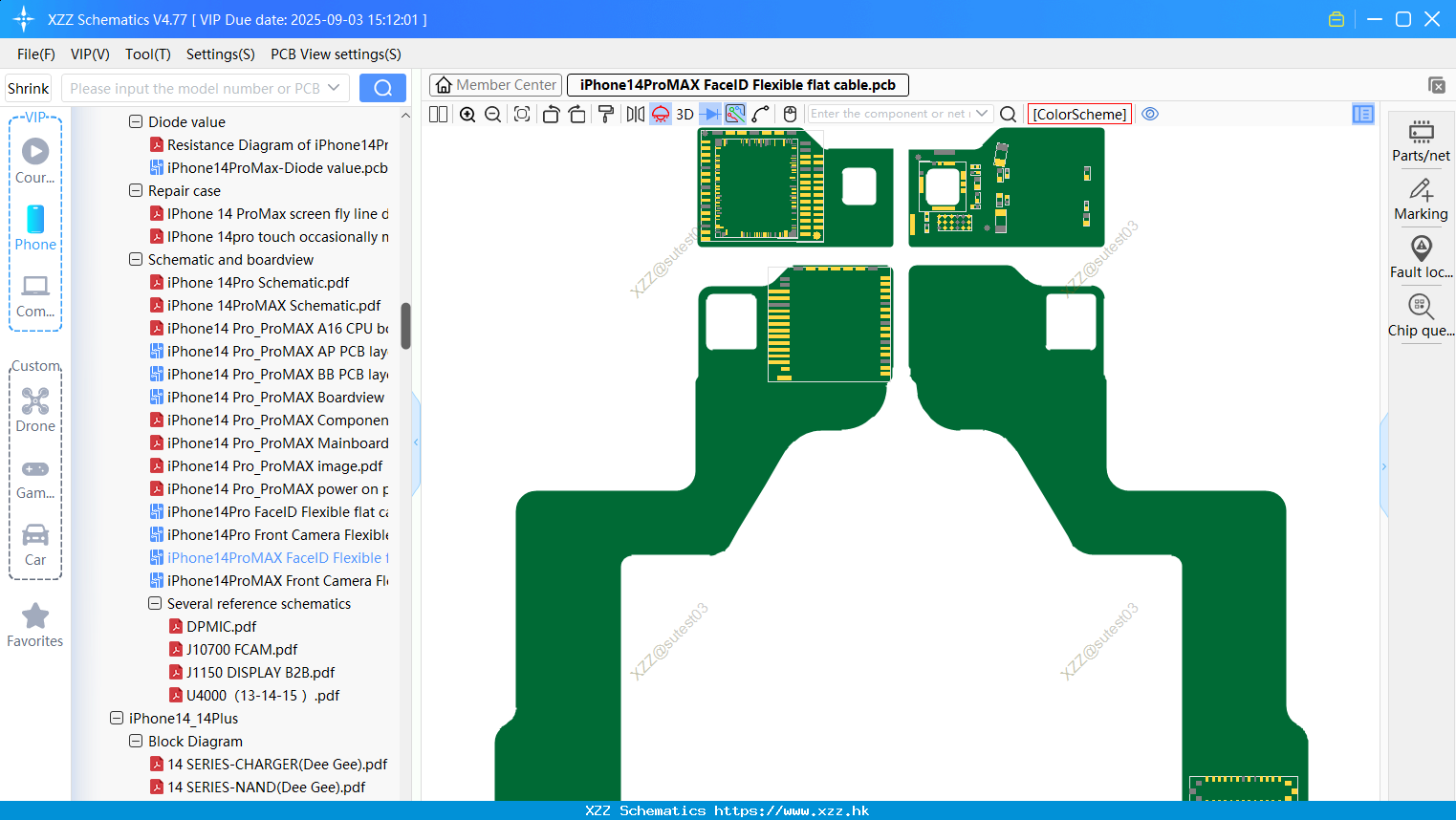Open the Marking pencil tool
This screenshot has height=820, width=1456.
coord(1421,199)
